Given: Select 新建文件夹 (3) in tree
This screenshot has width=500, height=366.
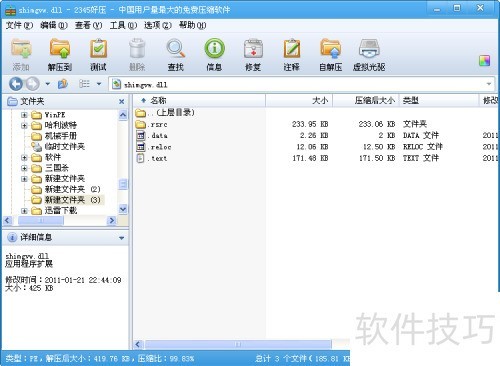Looking at the screenshot, I should [x=72, y=200].
